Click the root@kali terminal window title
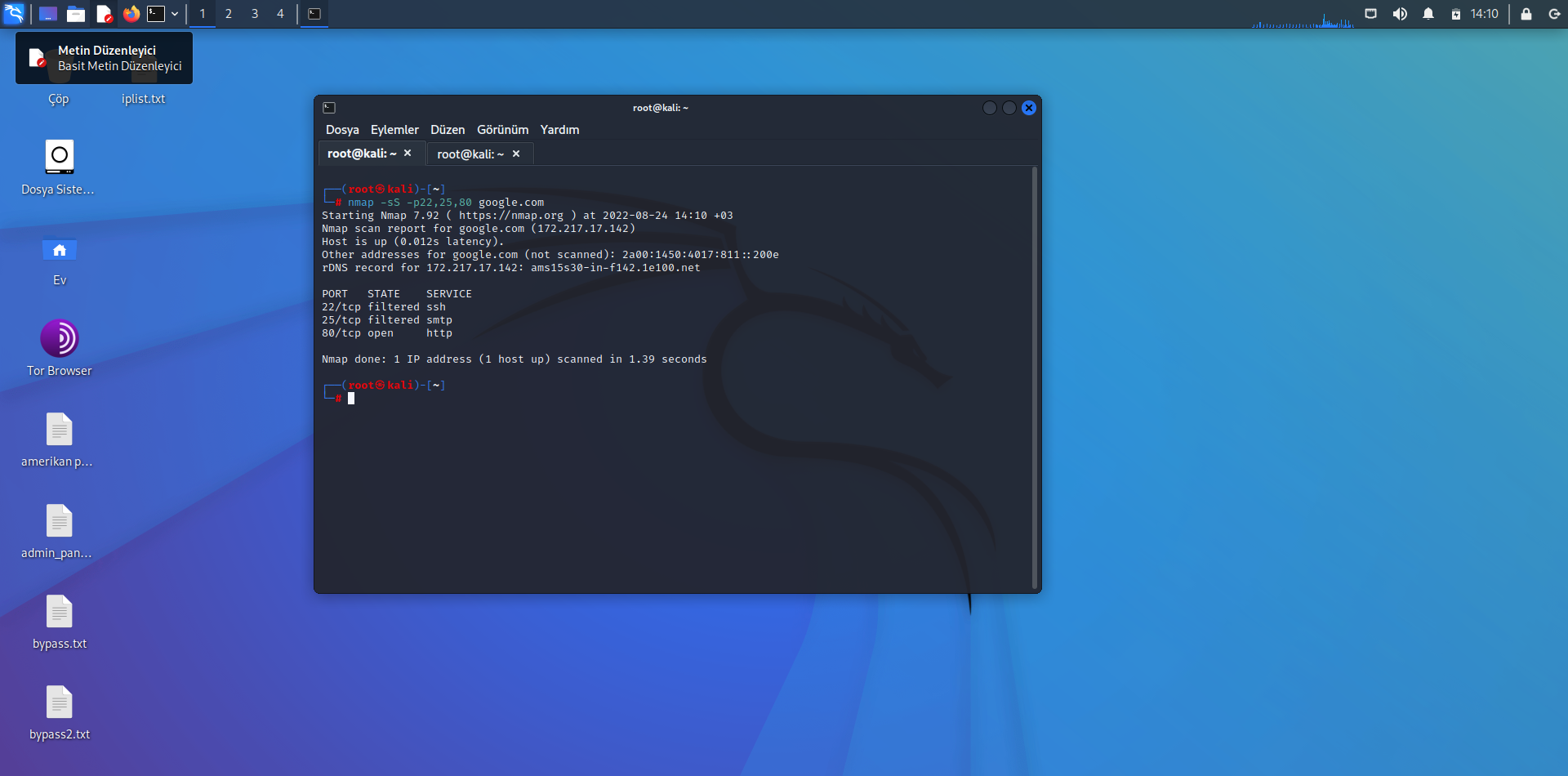This screenshot has height=776, width=1568. pos(661,108)
